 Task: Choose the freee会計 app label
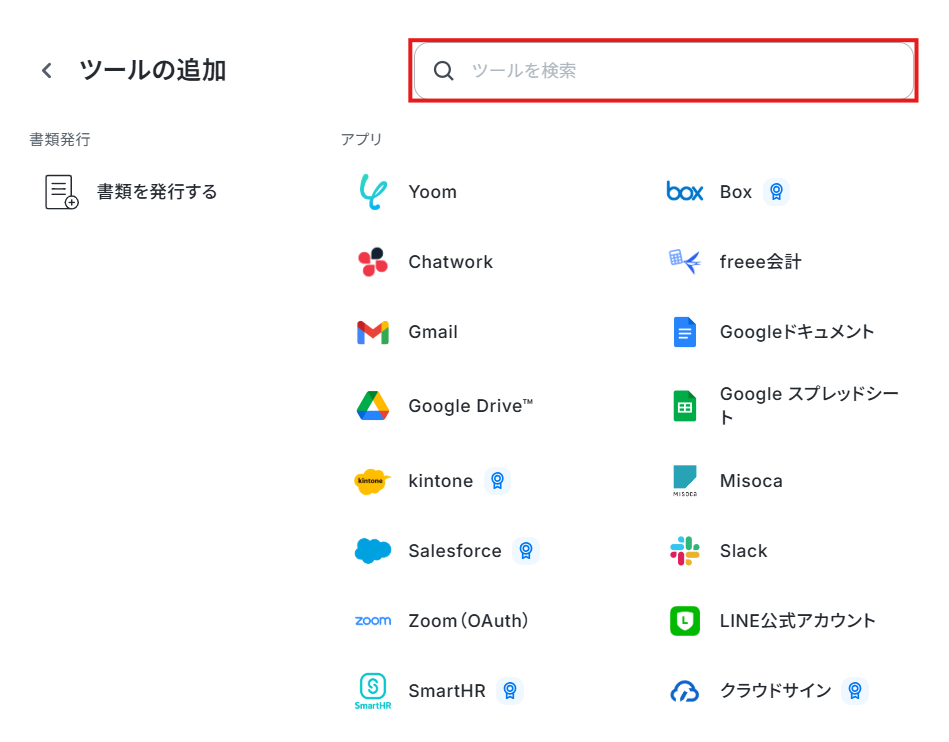(761, 262)
